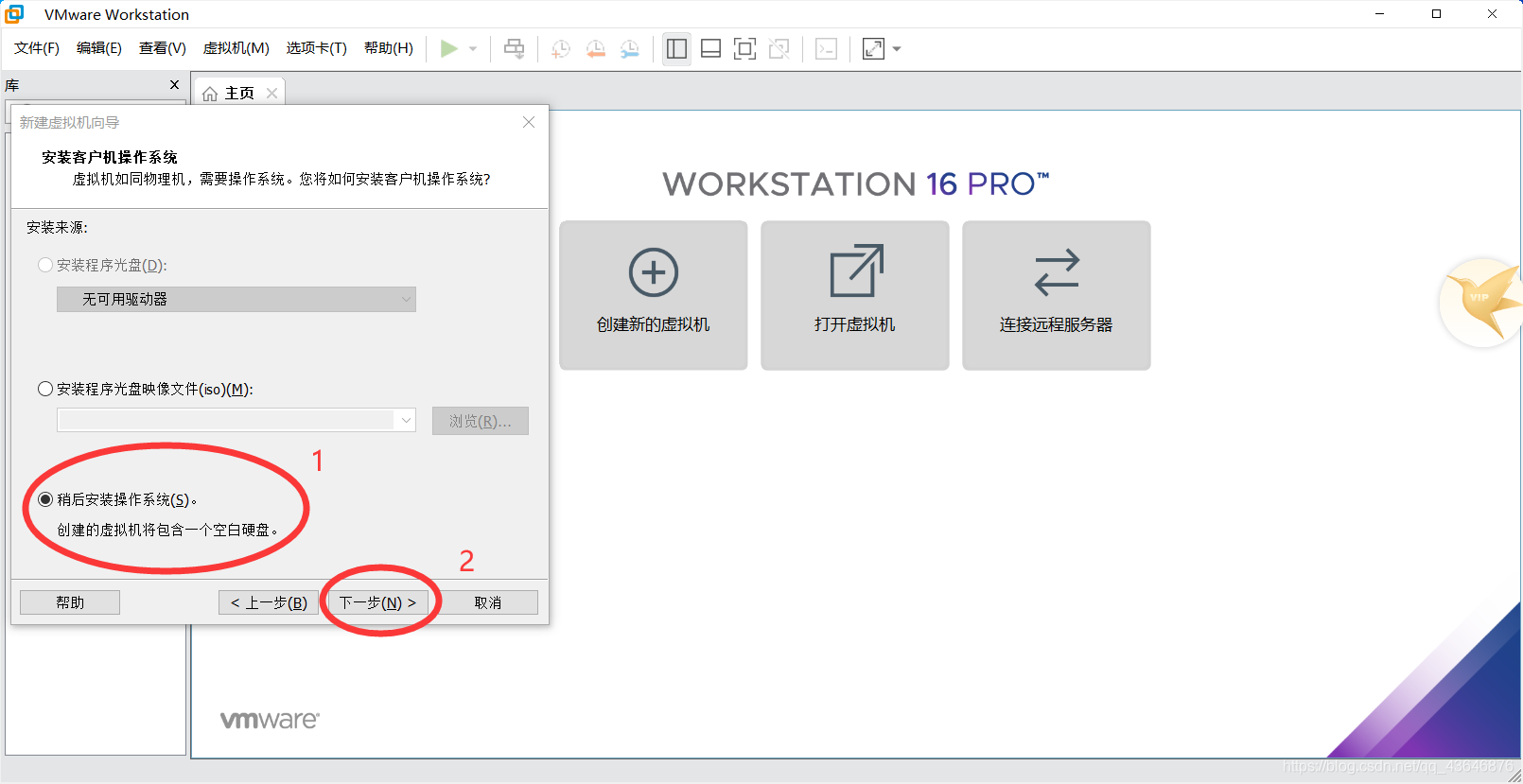Click the 创建新的虚拟机 tile

click(x=654, y=295)
